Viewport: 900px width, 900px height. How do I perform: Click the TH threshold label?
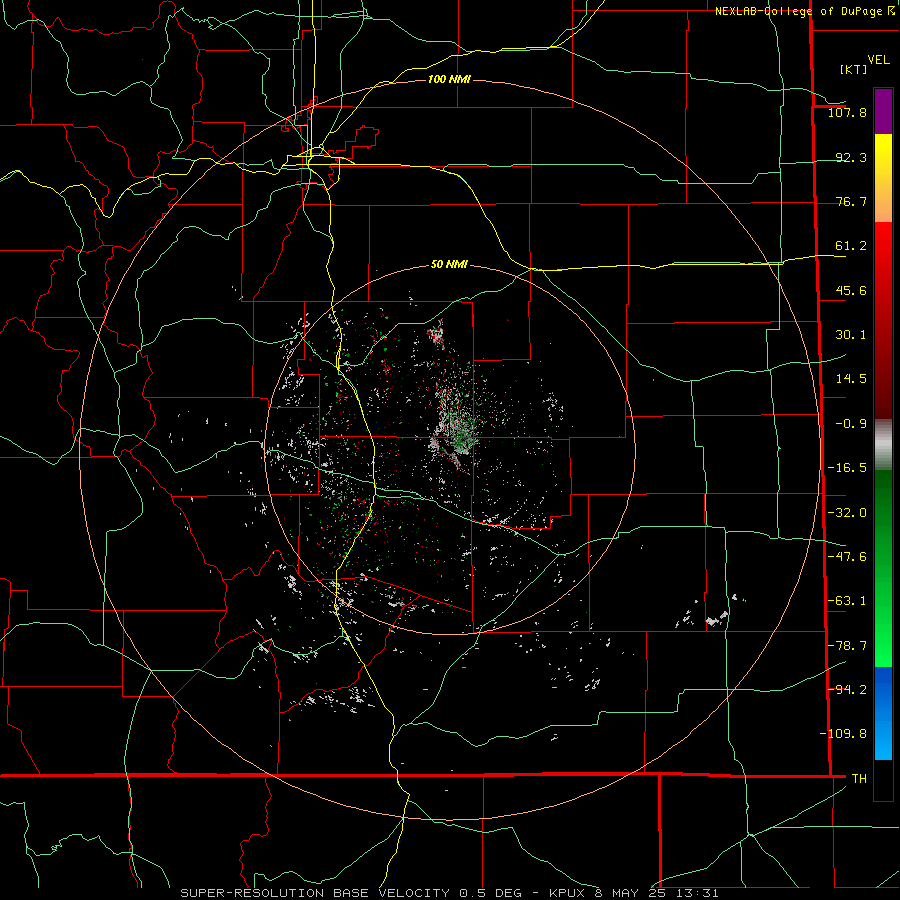coord(859,779)
